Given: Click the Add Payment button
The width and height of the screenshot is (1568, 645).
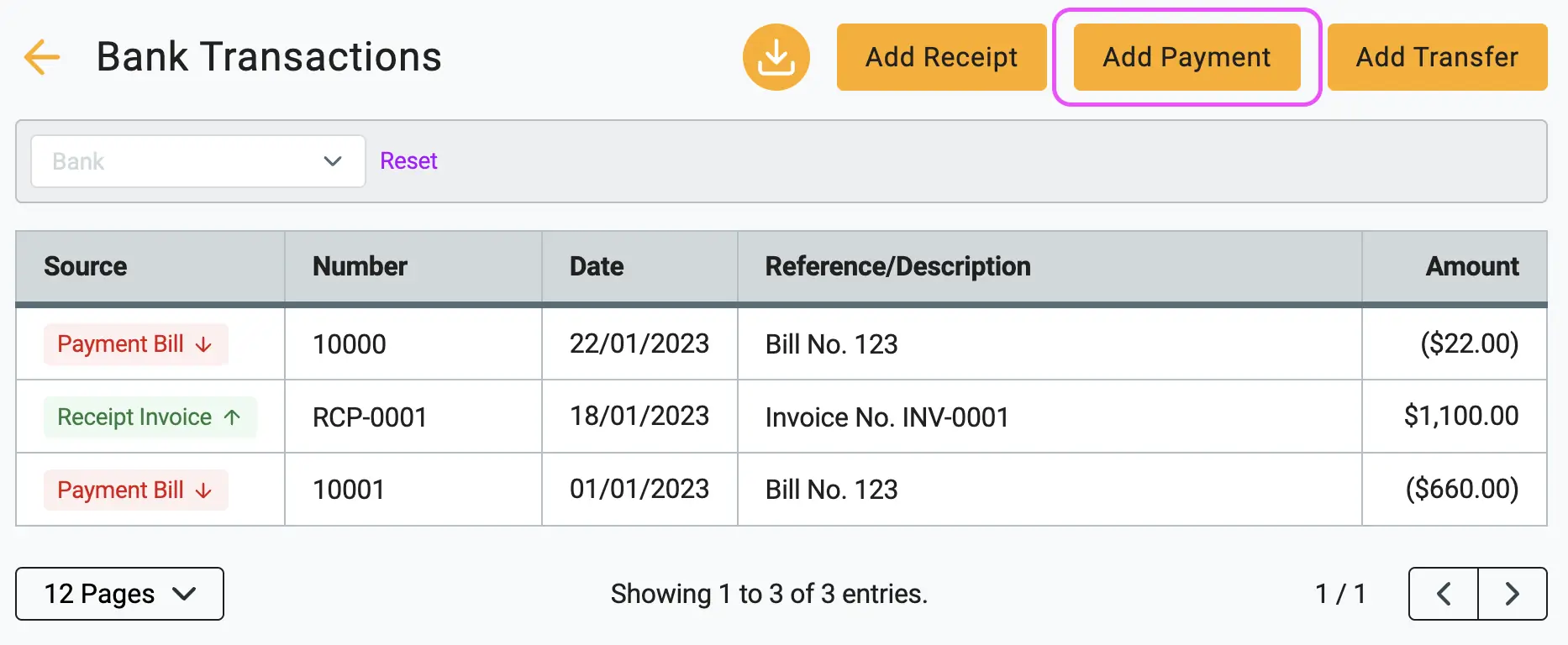Looking at the screenshot, I should pyautogui.click(x=1187, y=57).
